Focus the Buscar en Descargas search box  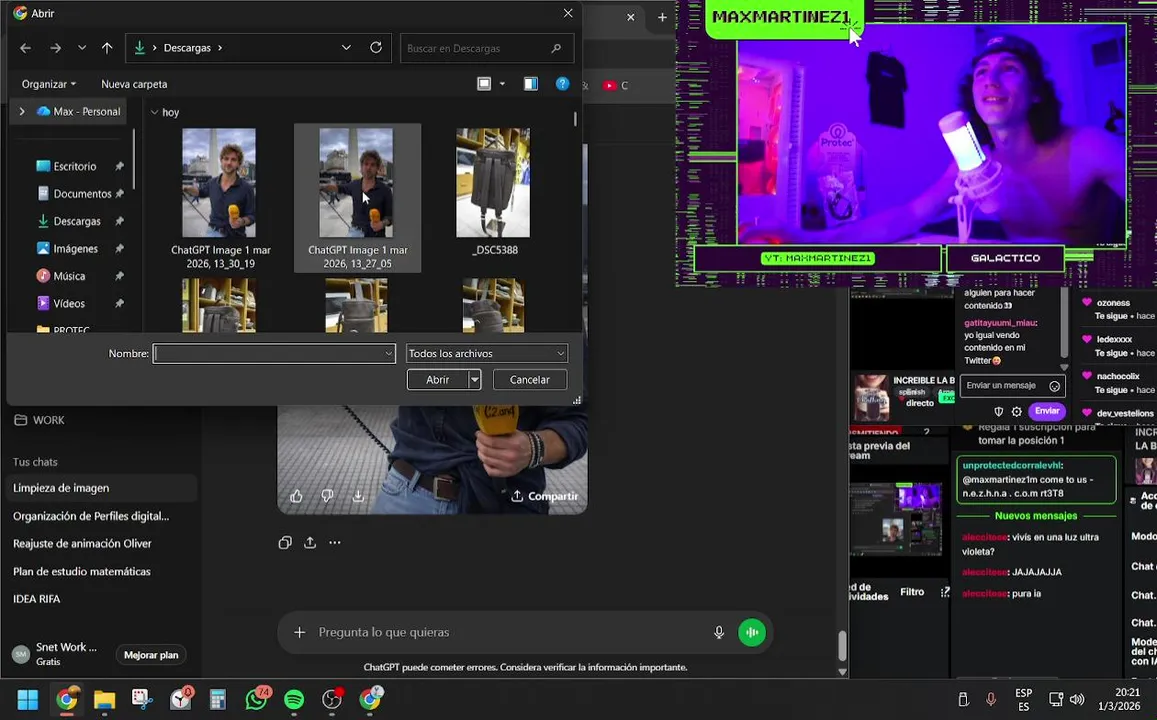pyautogui.click(x=486, y=48)
